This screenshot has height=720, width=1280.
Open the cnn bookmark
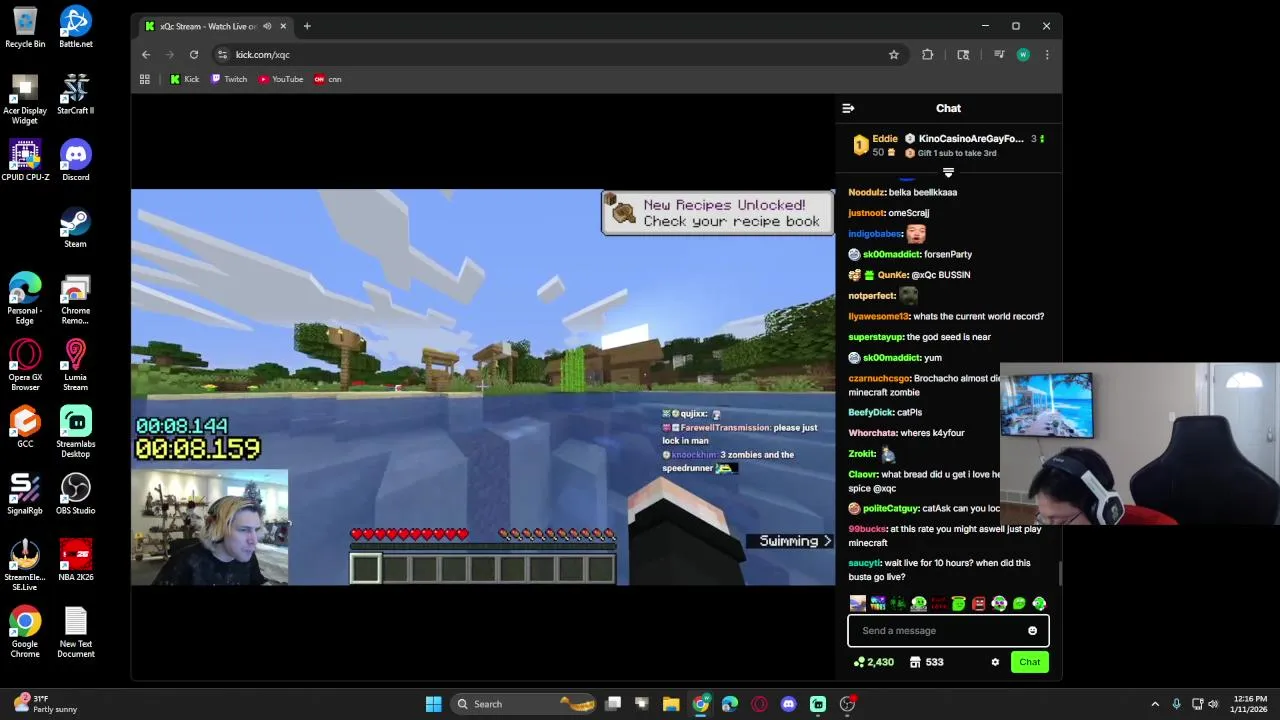(x=327, y=79)
